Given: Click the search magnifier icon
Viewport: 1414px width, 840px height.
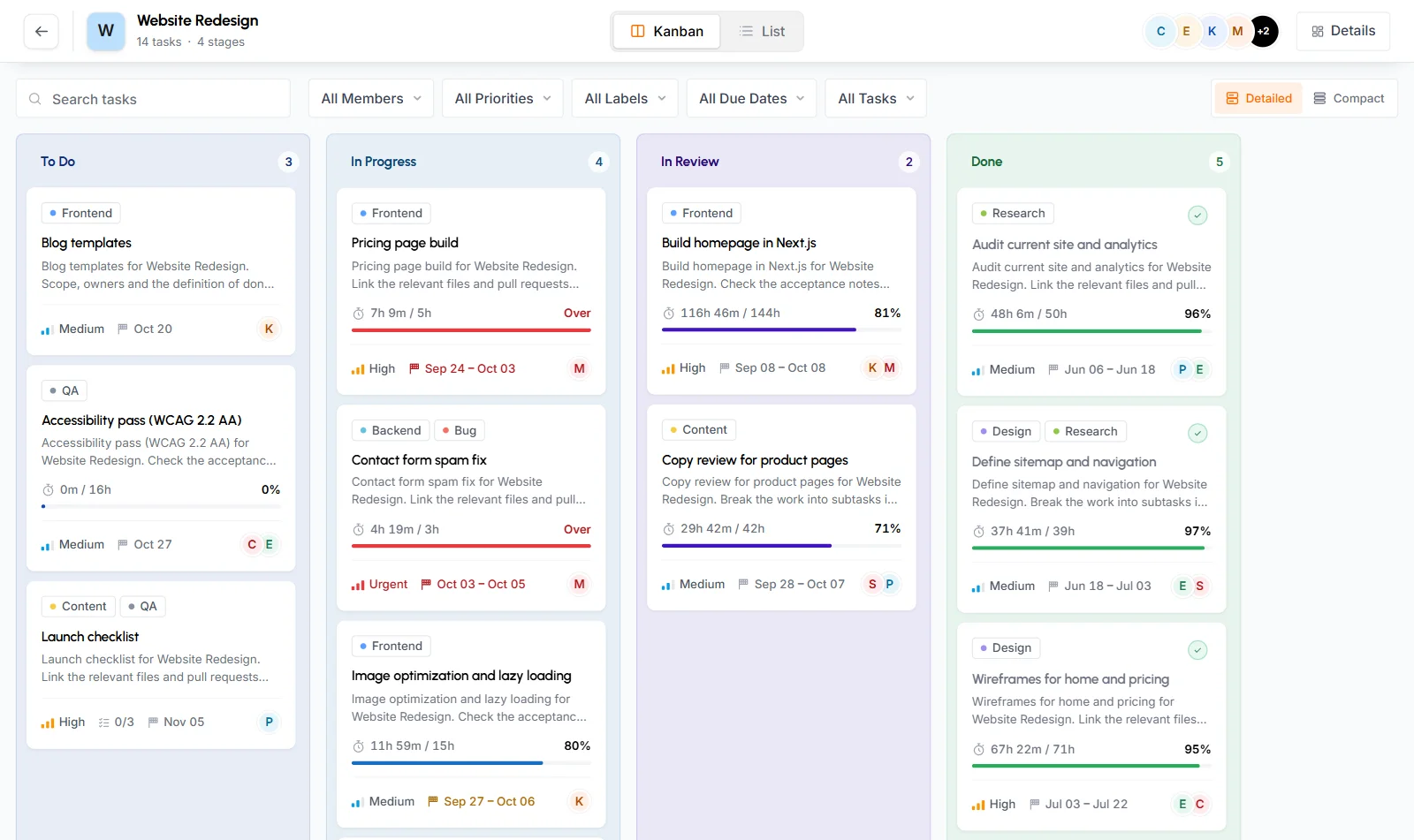Looking at the screenshot, I should coord(35,99).
